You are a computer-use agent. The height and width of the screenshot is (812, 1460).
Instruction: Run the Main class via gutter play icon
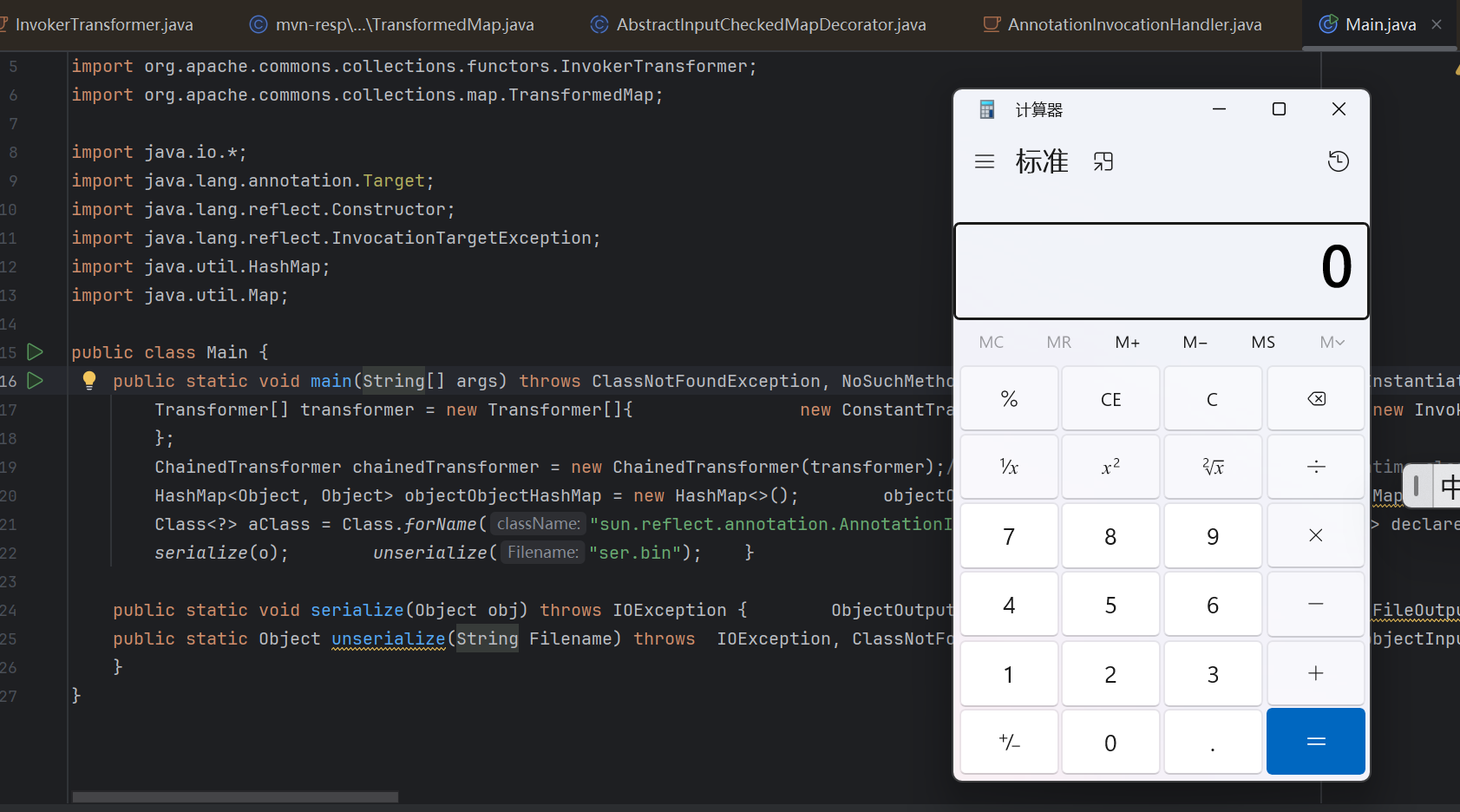pyautogui.click(x=35, y=352)
